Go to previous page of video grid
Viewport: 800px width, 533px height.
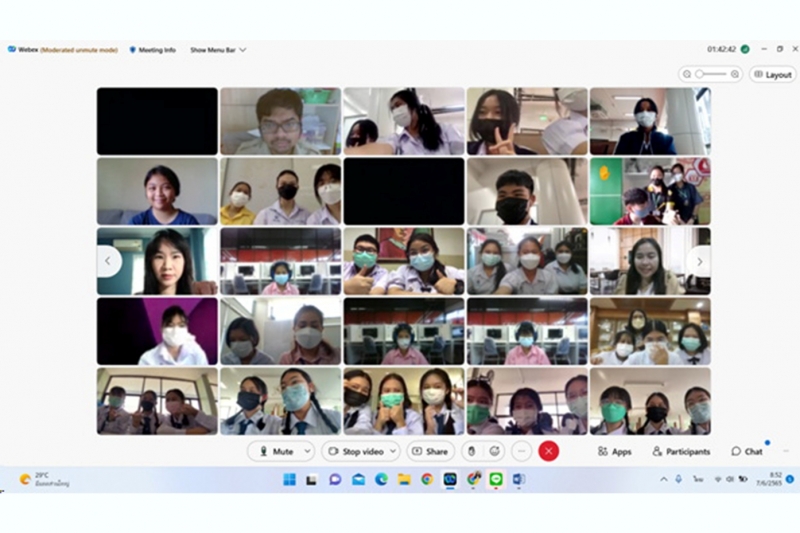pos(109,261)
